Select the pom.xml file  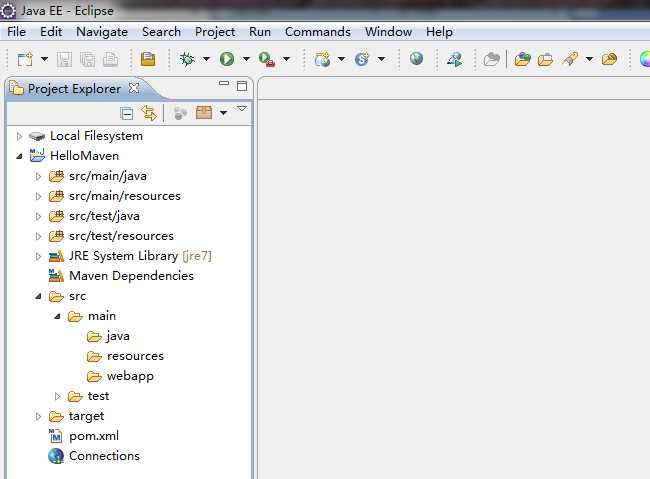(x=94, y=436)
